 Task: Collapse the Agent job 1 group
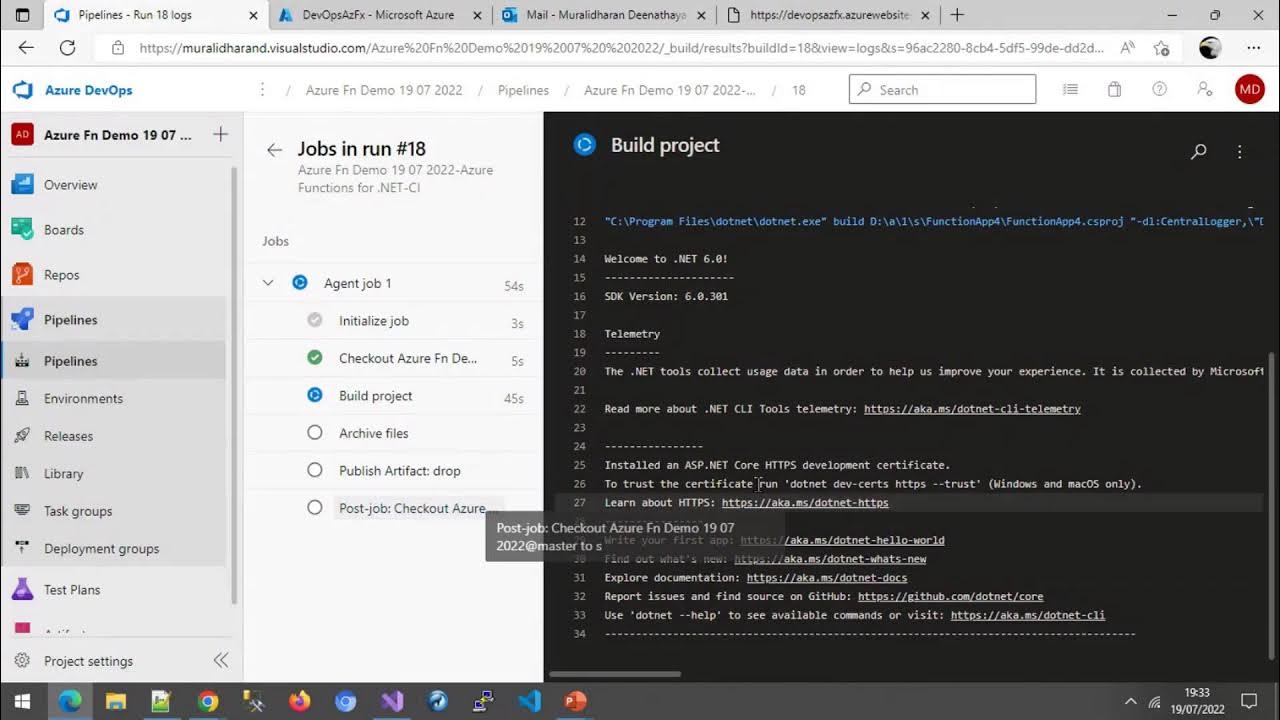(268, 283)
